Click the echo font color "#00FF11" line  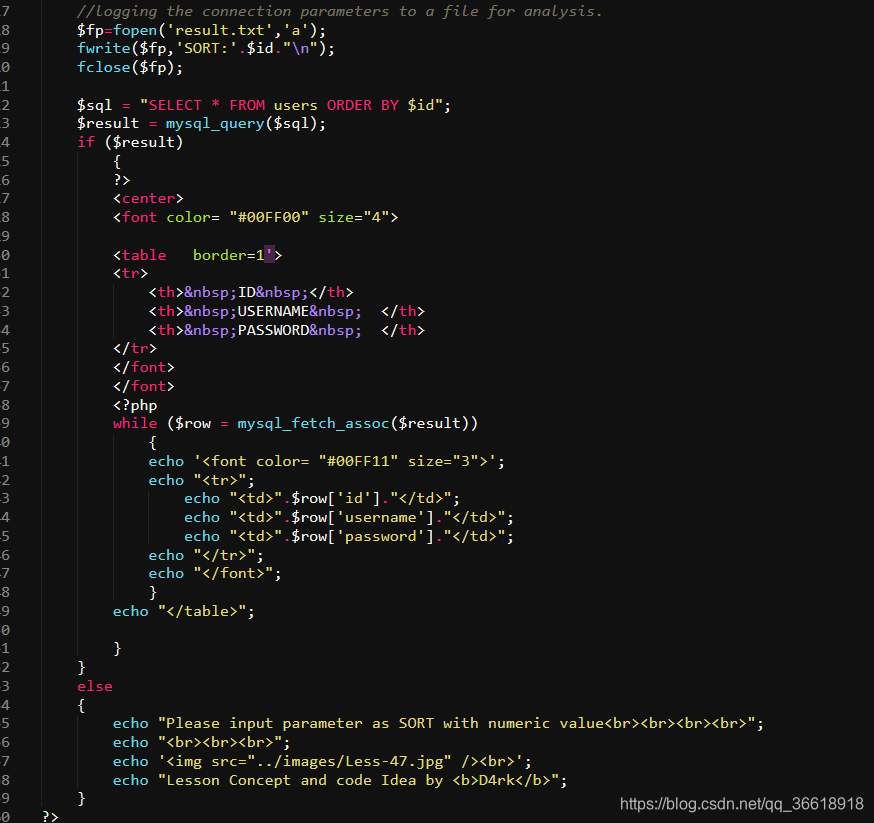pyautogui.click(x=327, y=461)
